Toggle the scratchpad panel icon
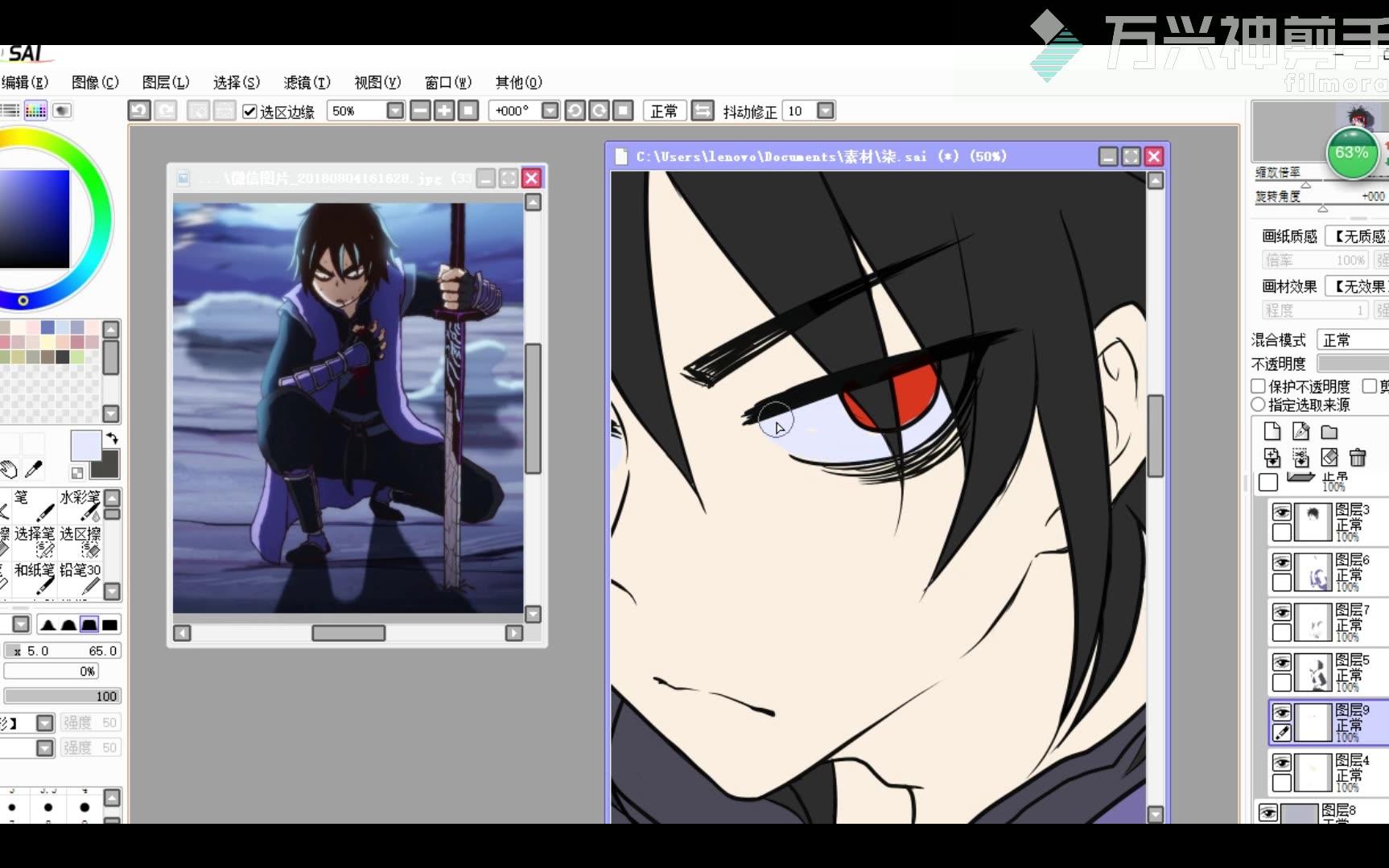The height and width of the screenshot is (868, 1389). [63, 110]
